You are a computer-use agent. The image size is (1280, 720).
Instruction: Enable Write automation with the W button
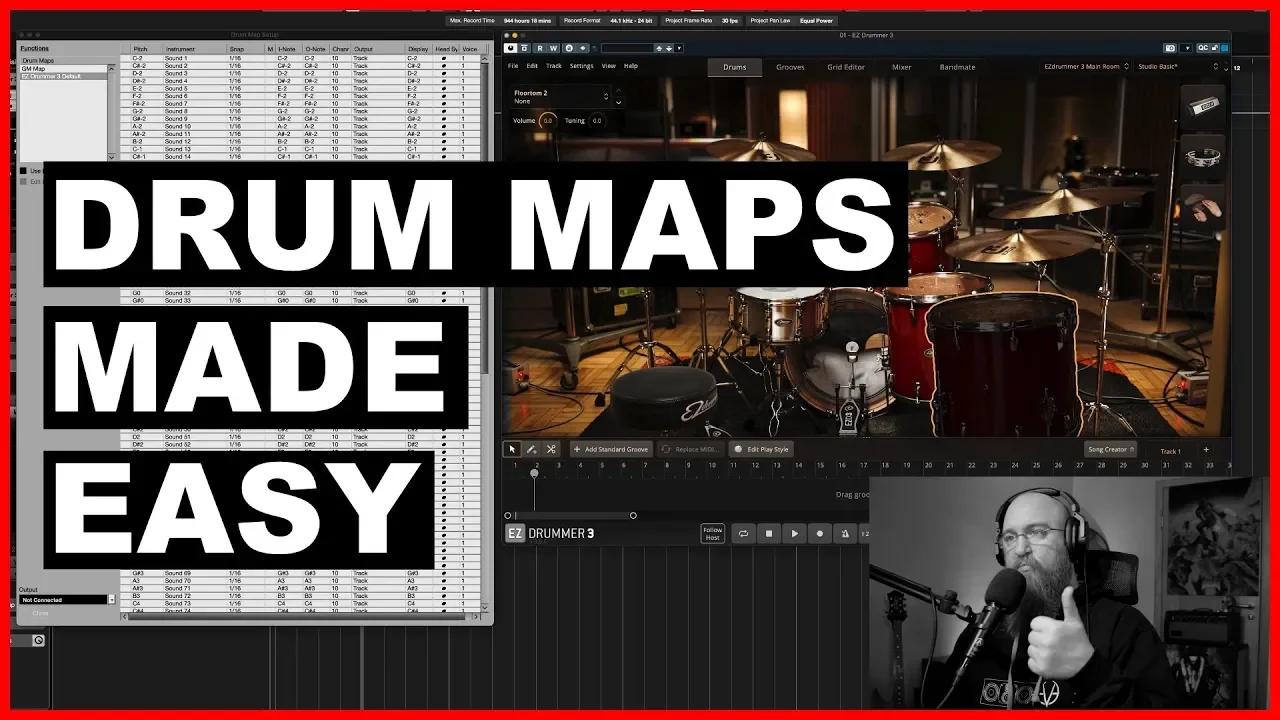[x=554, y=47]
